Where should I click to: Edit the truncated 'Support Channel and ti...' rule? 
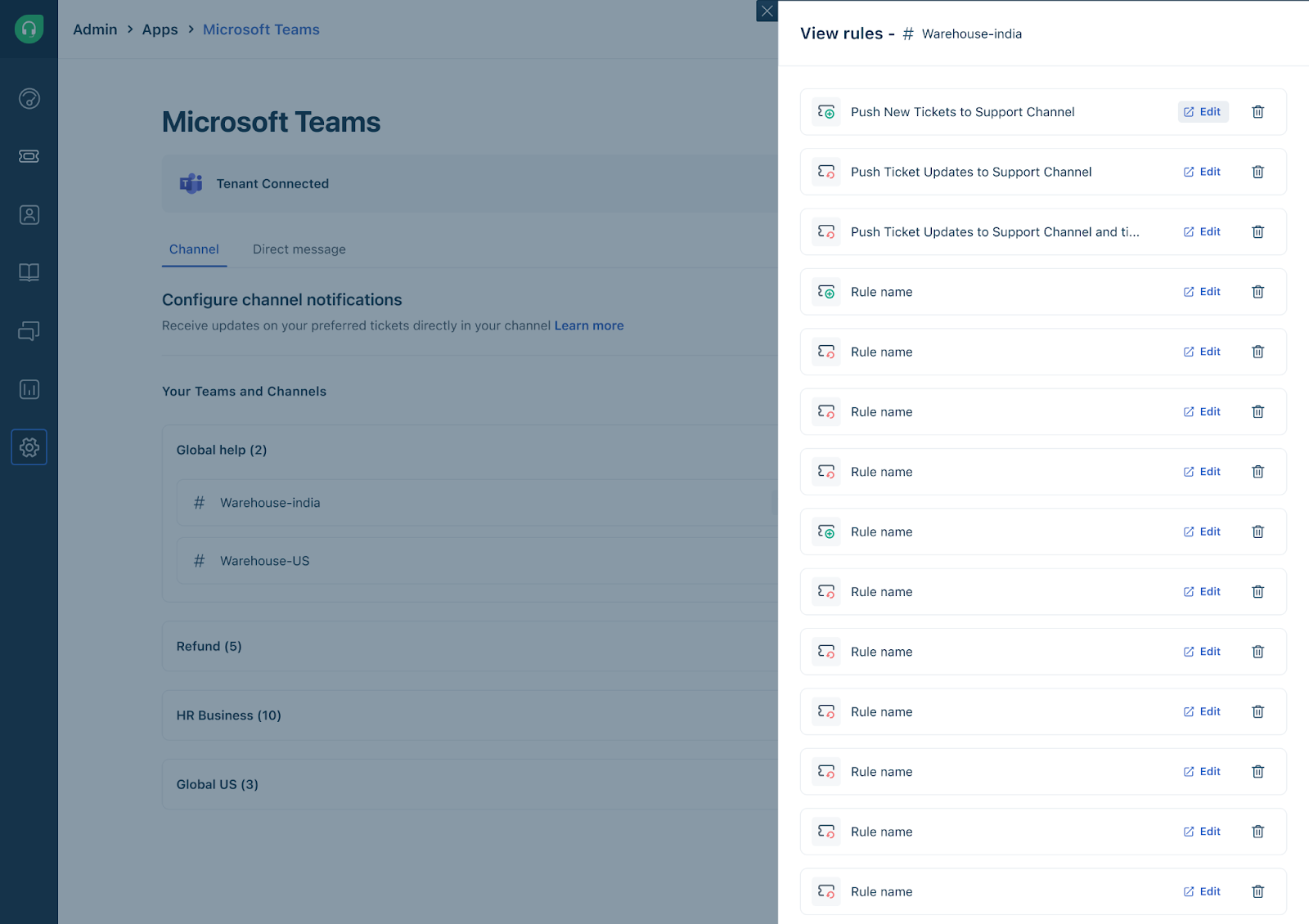point(1203,232)
